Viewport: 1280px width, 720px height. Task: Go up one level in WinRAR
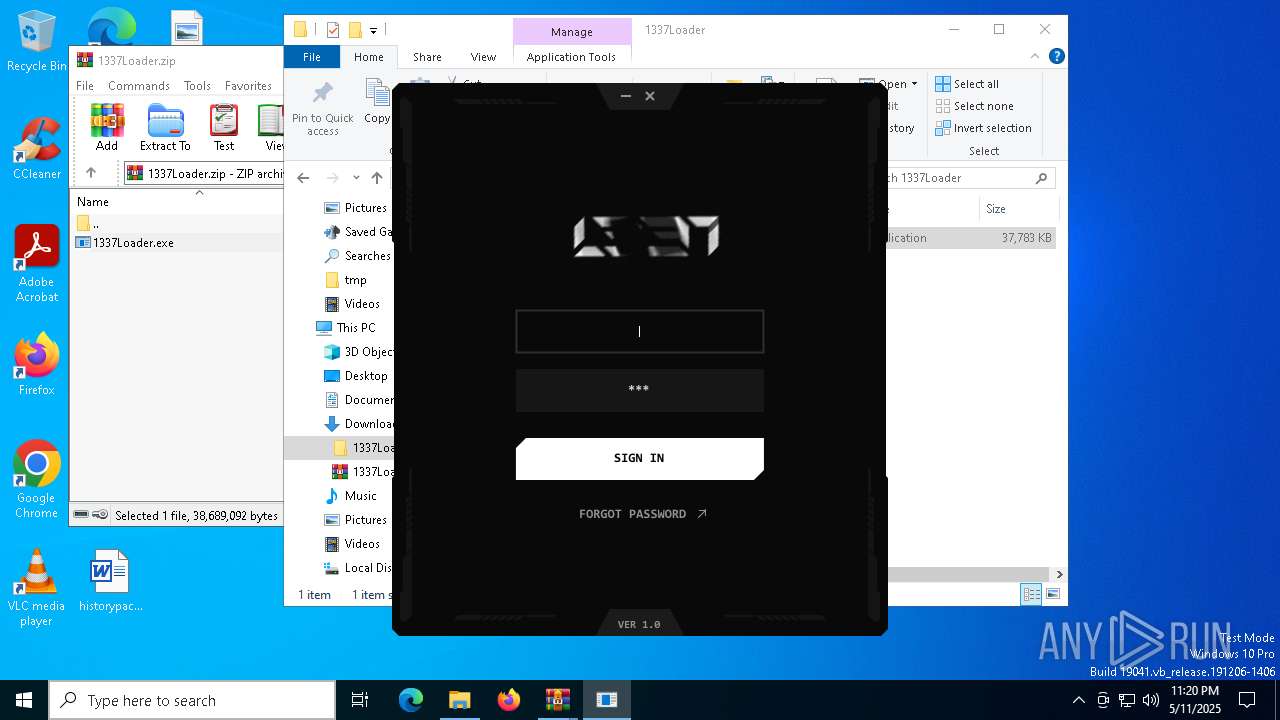click(91, 173)
